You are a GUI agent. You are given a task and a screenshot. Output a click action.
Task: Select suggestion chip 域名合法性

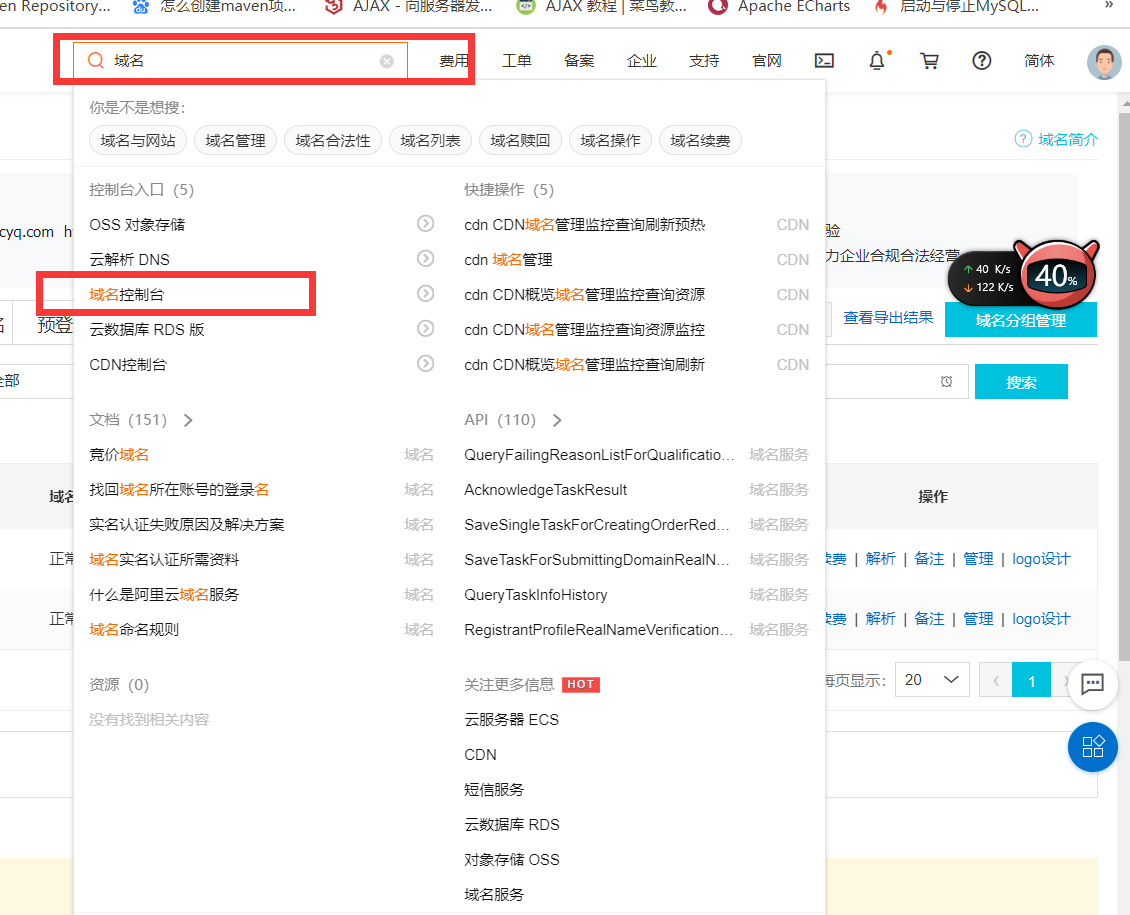click(333, 140)
